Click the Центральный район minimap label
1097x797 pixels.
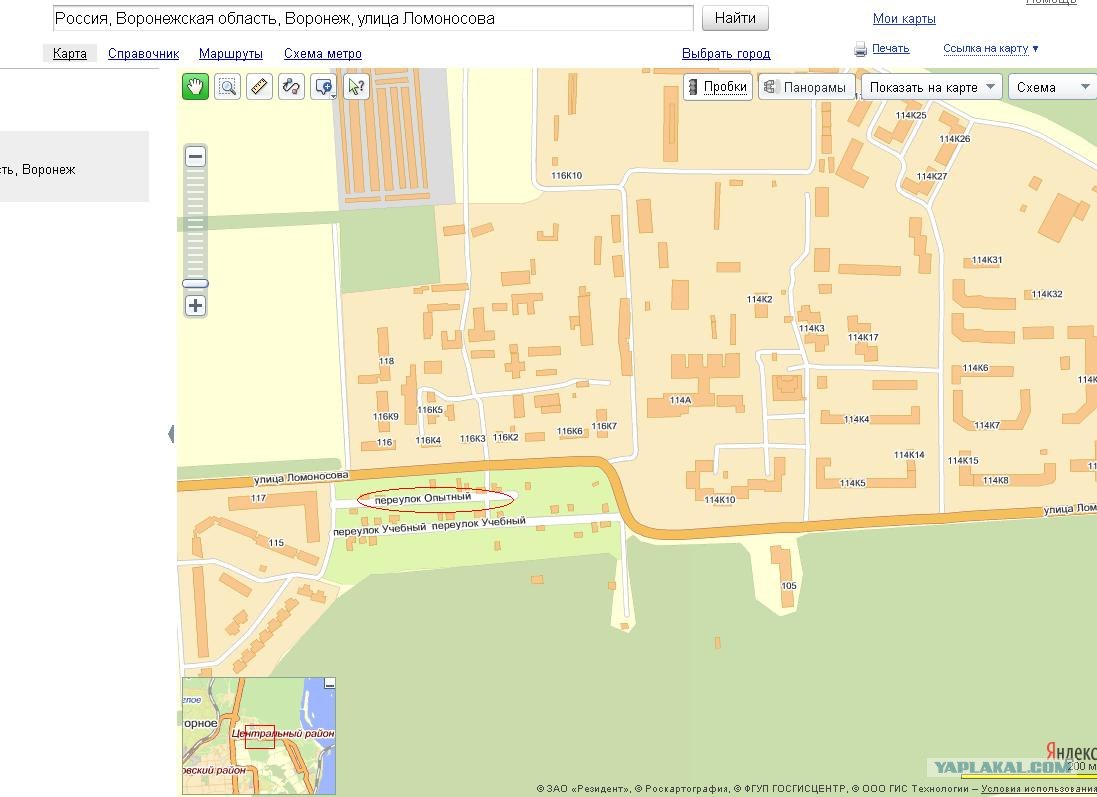pos(283,733)
